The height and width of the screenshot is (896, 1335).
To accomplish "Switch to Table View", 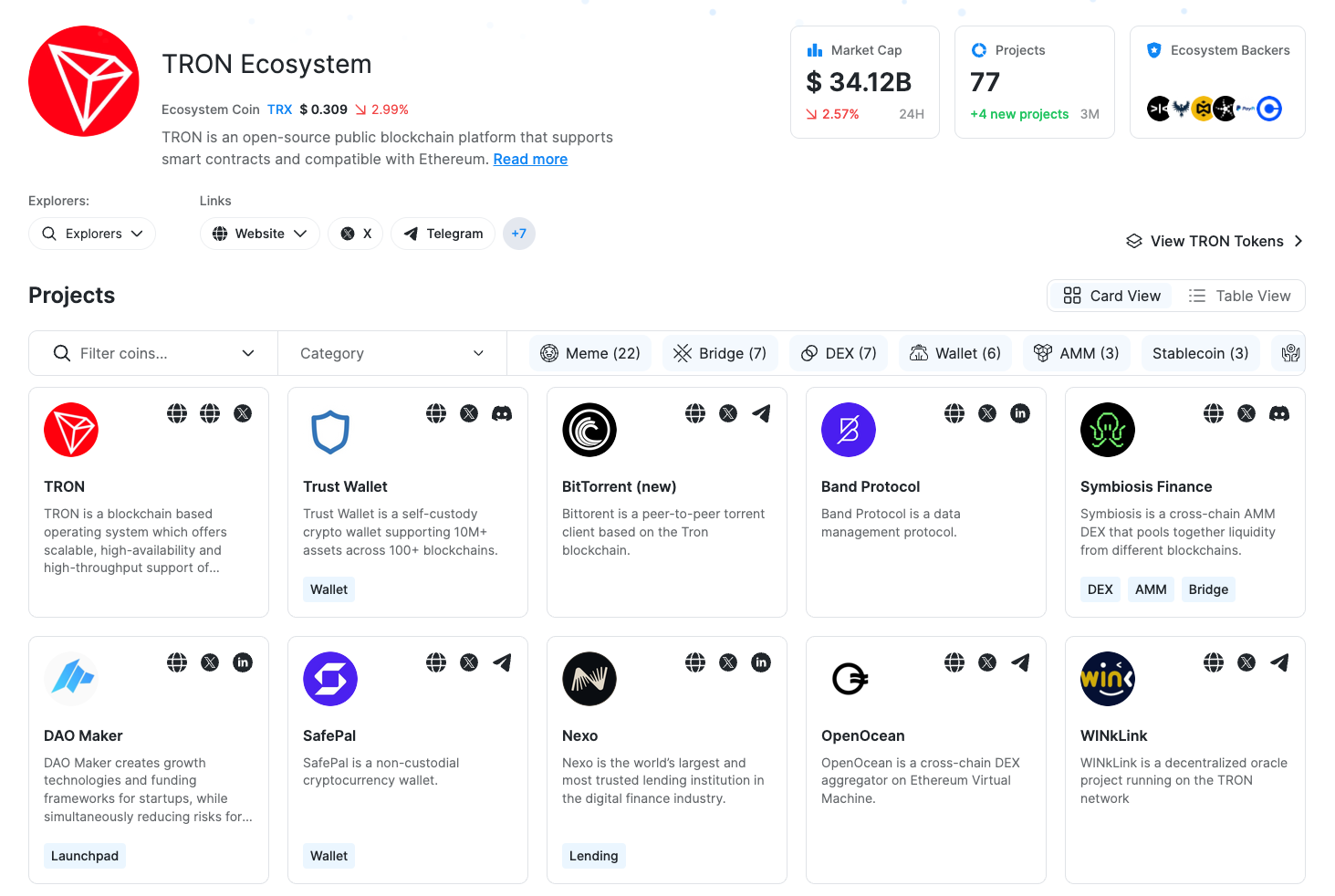I will click(x=1240, y=296).
